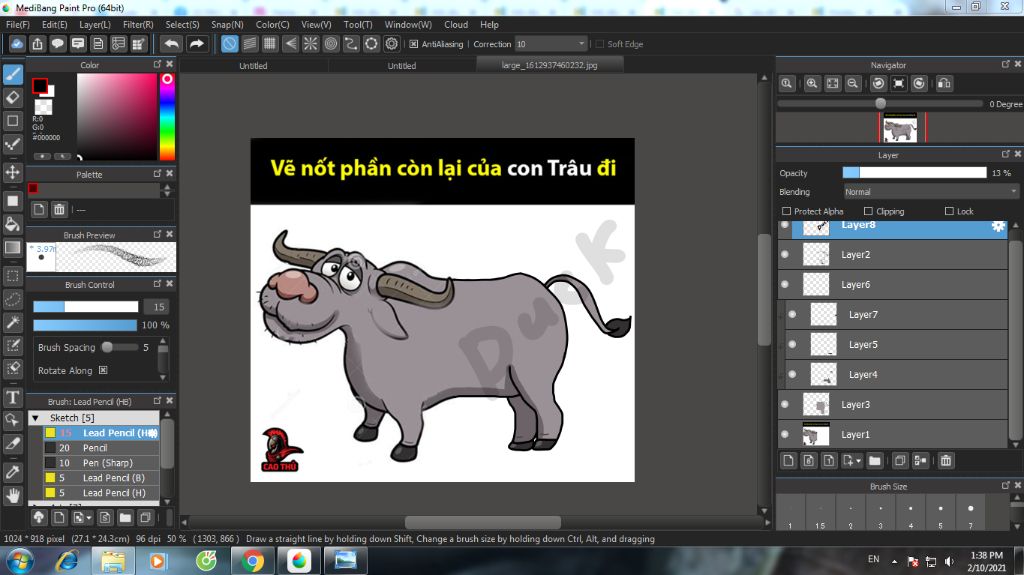Hide Layer3 visibility

click(785, 404)
